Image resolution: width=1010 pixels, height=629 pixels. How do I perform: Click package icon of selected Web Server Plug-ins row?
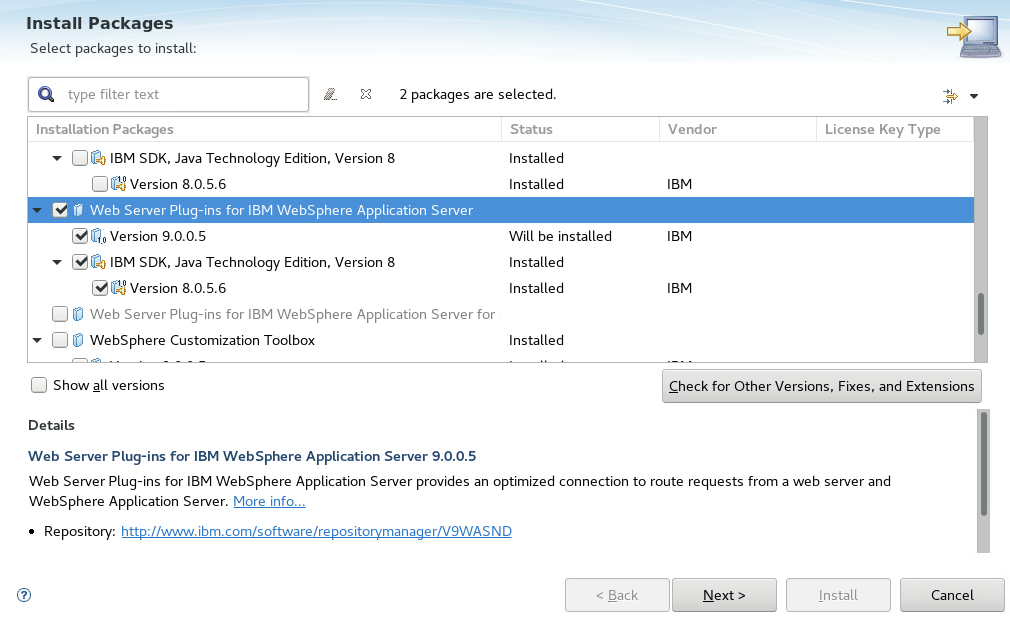78,210
